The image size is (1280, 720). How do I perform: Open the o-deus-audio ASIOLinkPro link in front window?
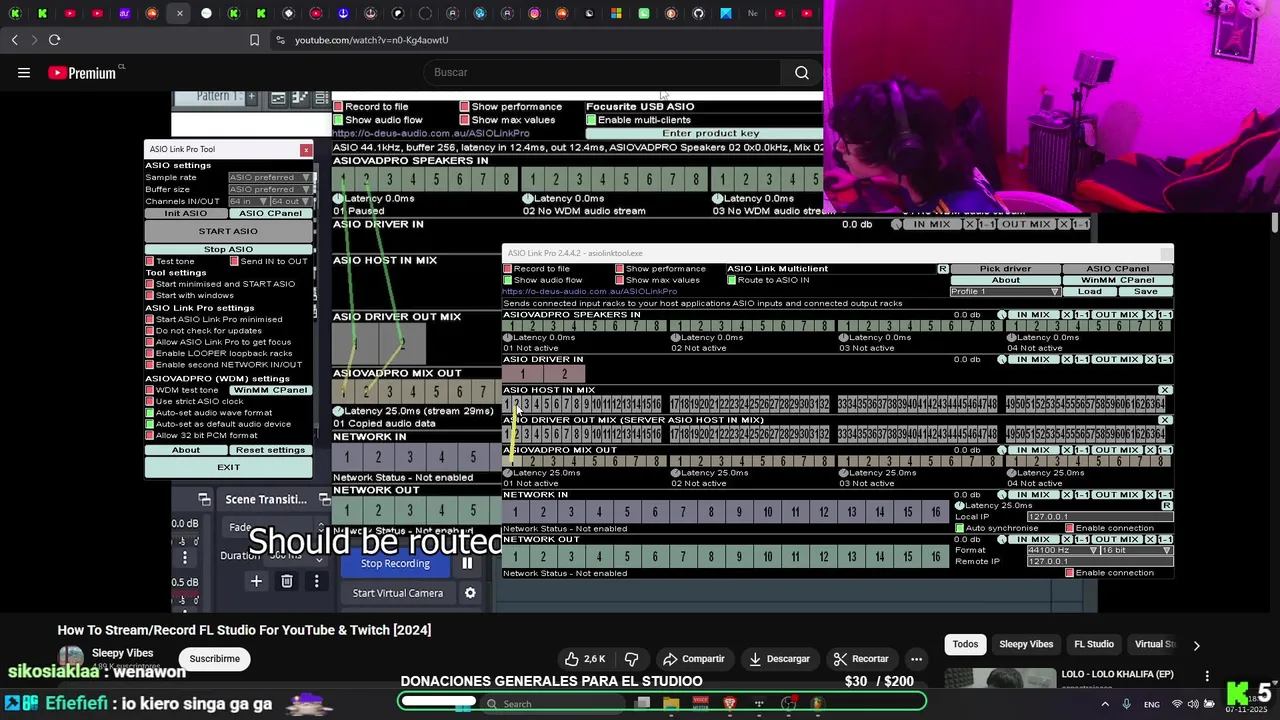coord(589,292)
